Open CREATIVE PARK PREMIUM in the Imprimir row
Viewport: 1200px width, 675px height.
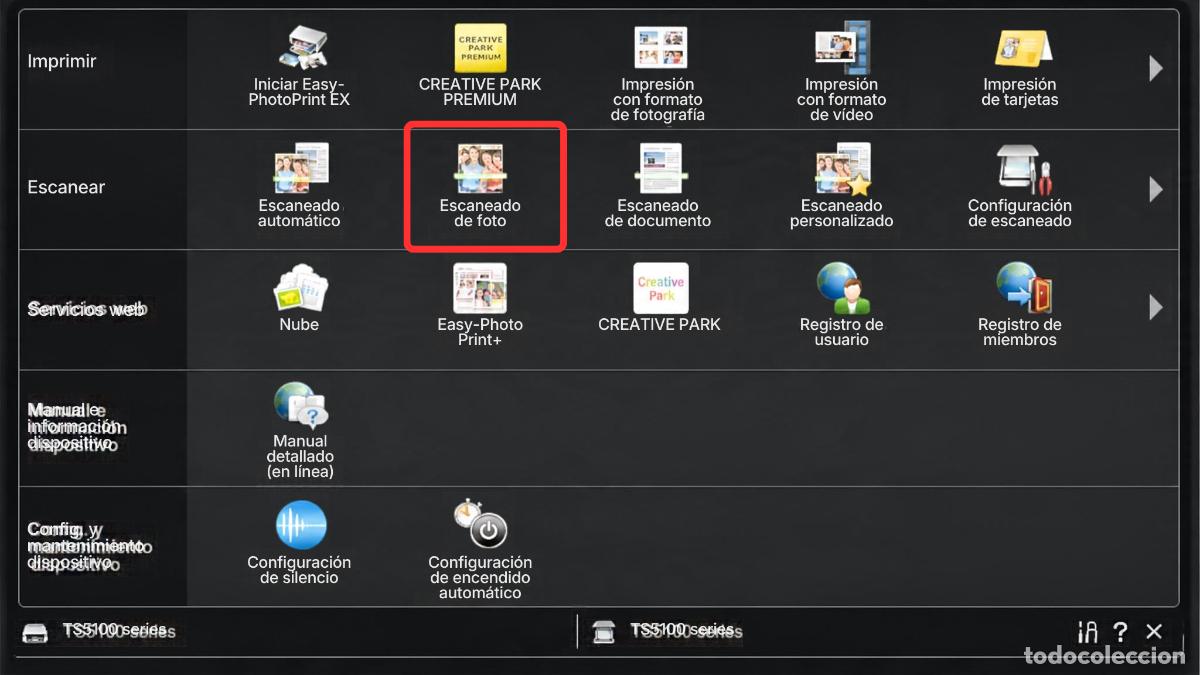480,66
